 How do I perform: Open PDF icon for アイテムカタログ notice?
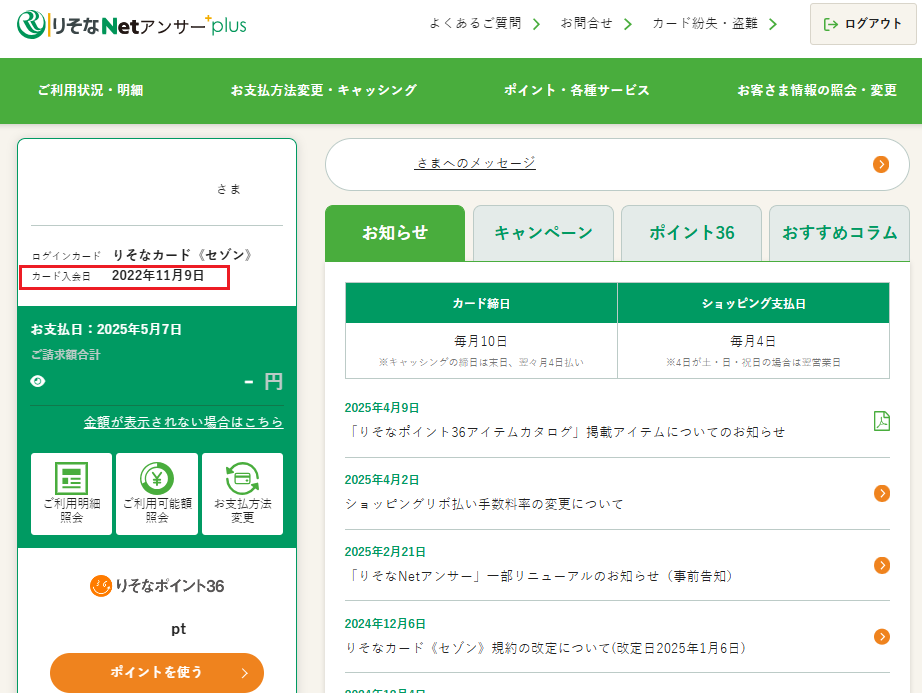click(x=881, y=421)
